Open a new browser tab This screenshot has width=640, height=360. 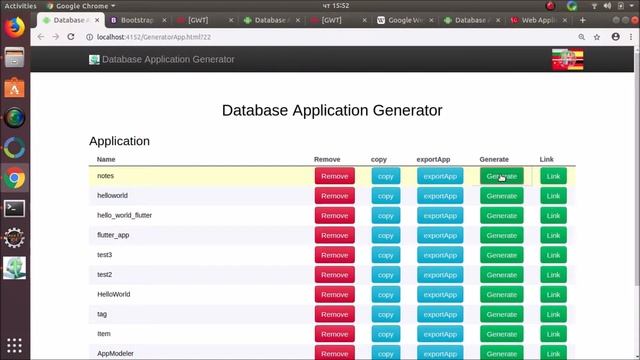[582, 20]
